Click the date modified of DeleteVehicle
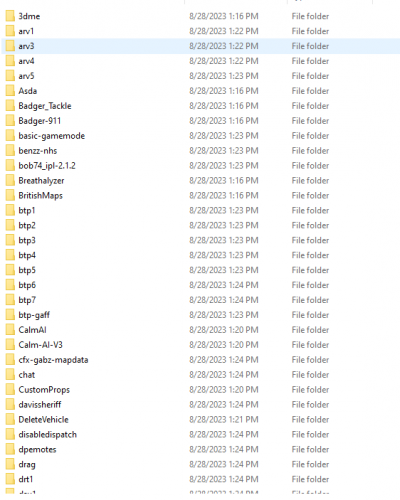The height and width of the screenshot is (500, 400). pyautogui.click(x=224, y=419)
